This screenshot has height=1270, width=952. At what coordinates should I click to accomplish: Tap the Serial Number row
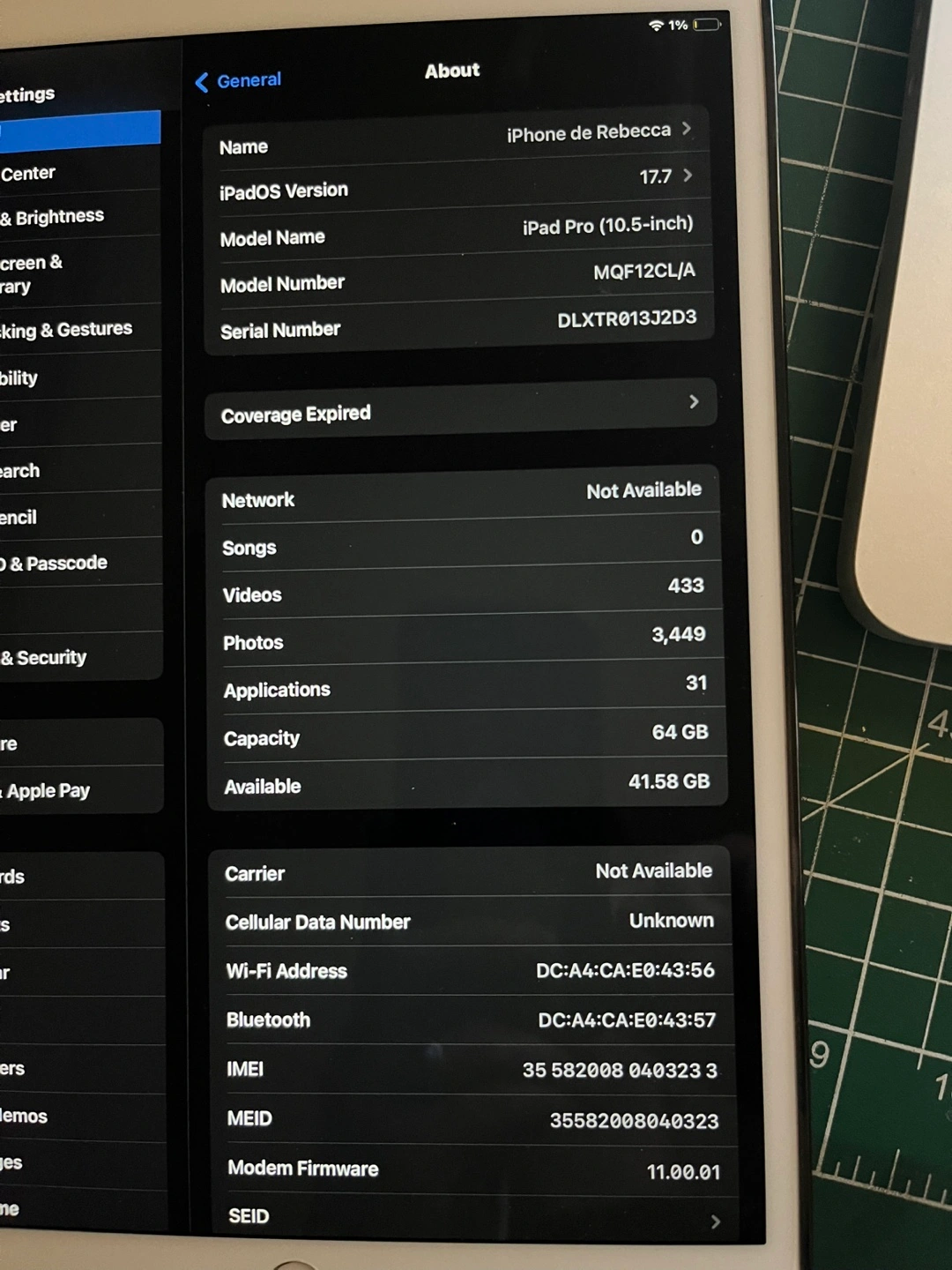click(458, 325)
